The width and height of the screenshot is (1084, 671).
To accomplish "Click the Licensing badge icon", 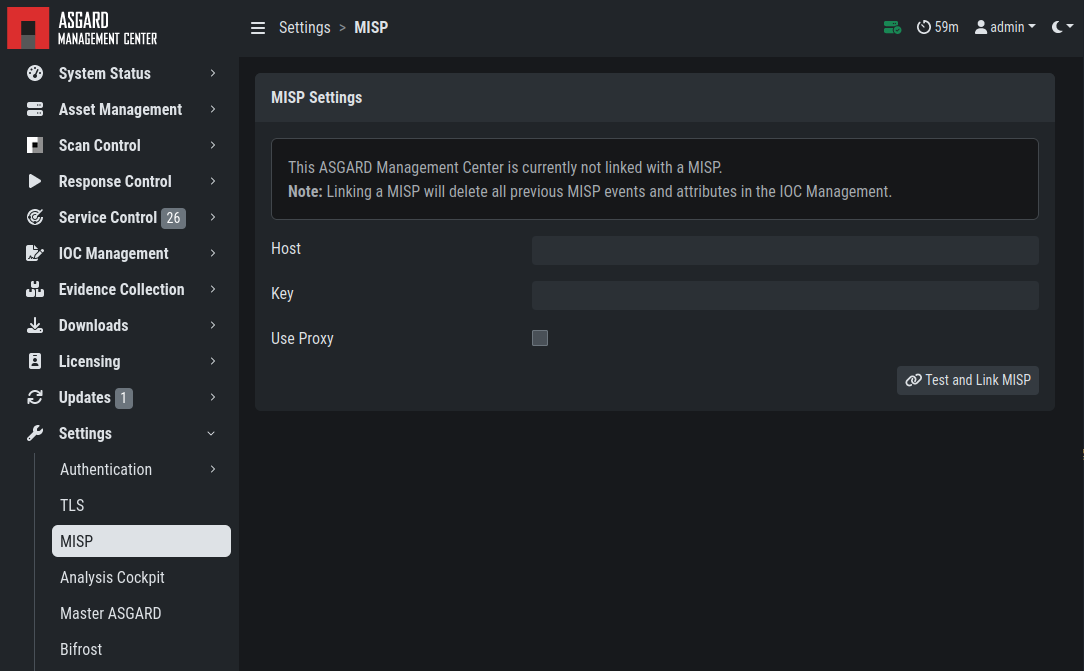I will (35, 361).
